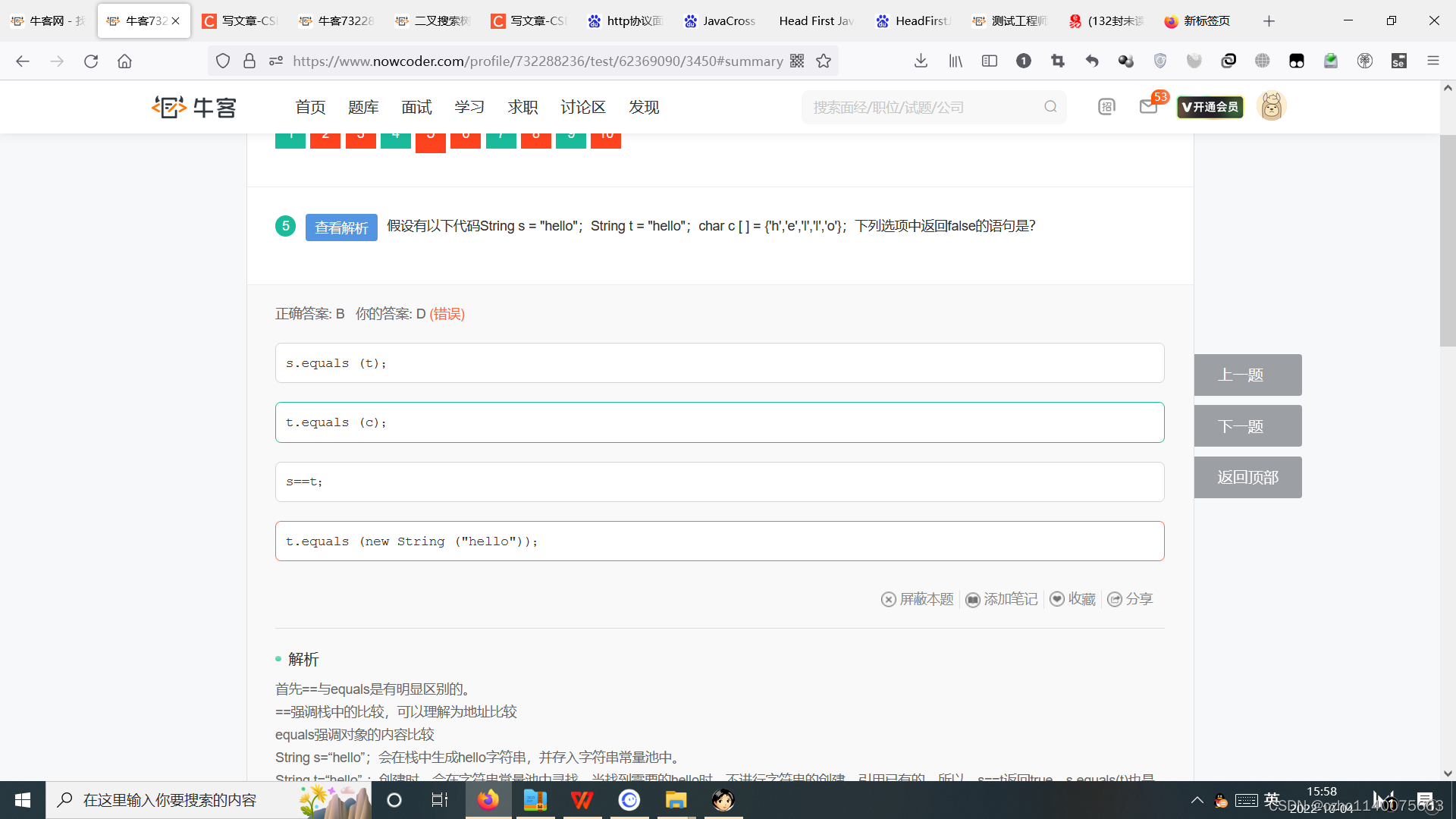This screenshot has width=1456, height=819.
Task: Click the taskbar clock showing 15:58
Action: (x=1322, y=800)
